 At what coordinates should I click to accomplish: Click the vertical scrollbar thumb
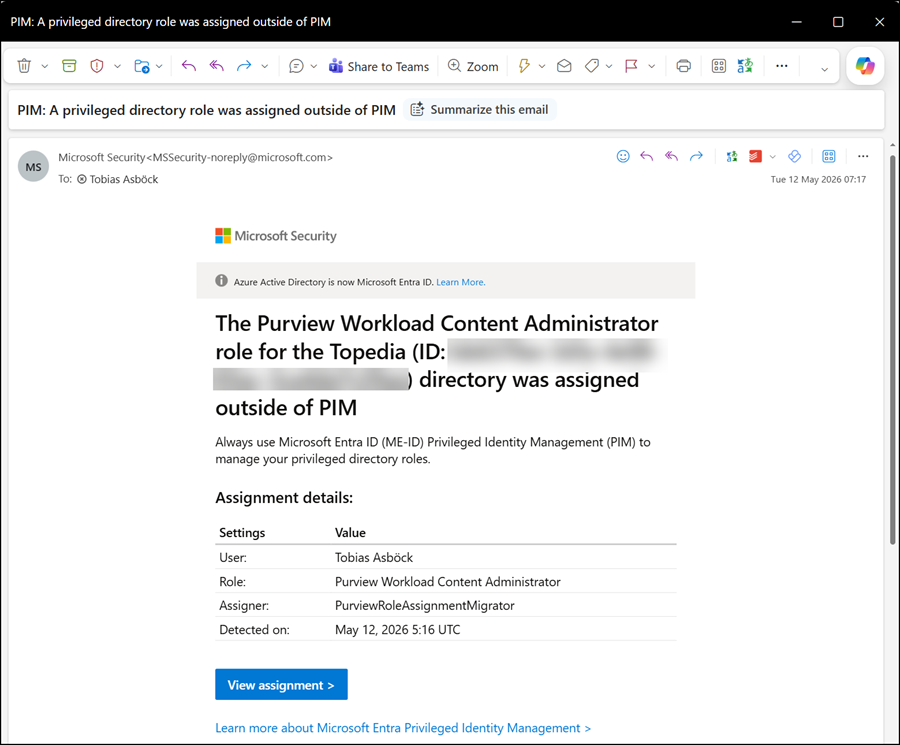[x=892, y=349]
